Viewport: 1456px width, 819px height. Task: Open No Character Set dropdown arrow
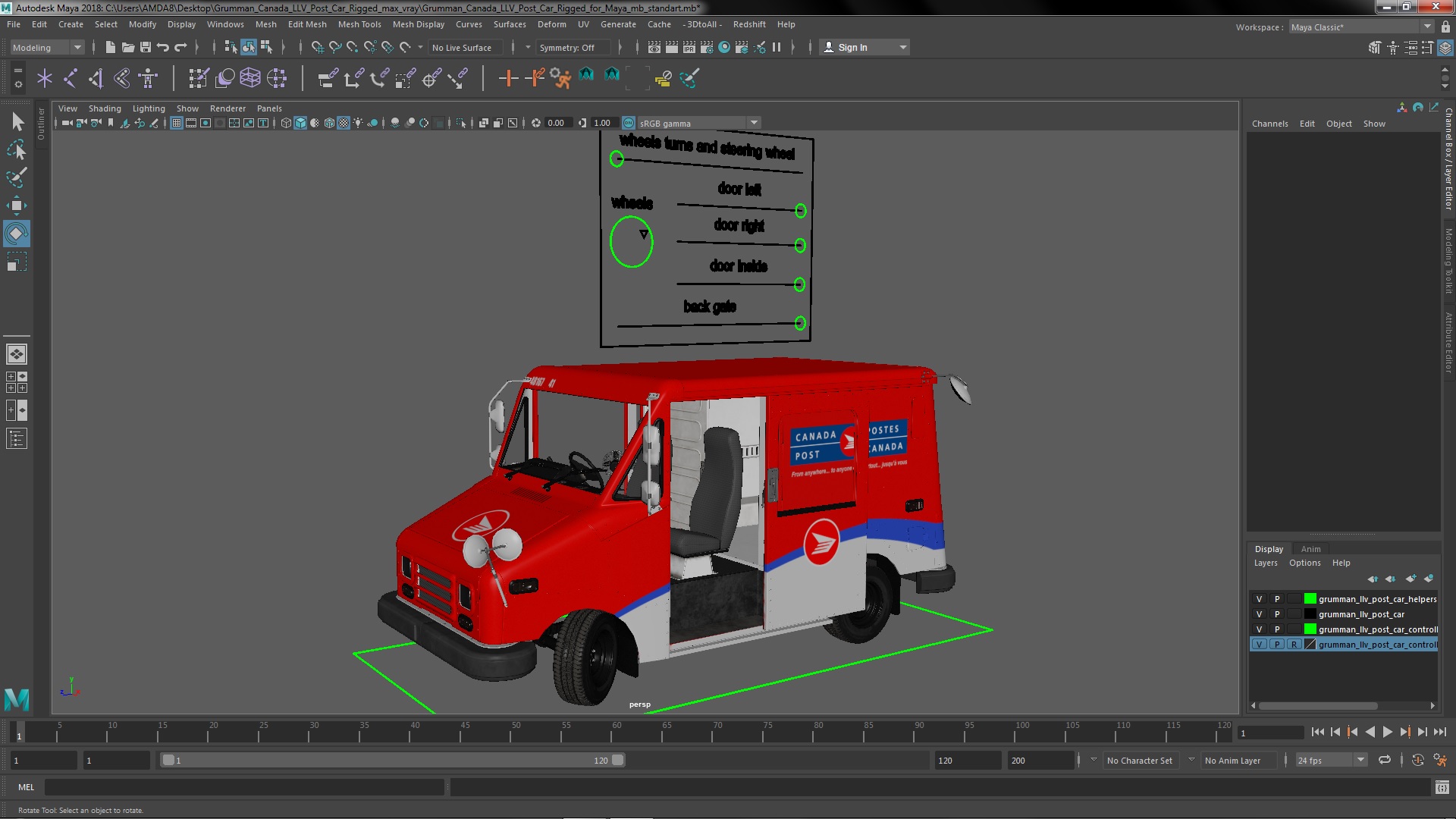(1094, 760)
